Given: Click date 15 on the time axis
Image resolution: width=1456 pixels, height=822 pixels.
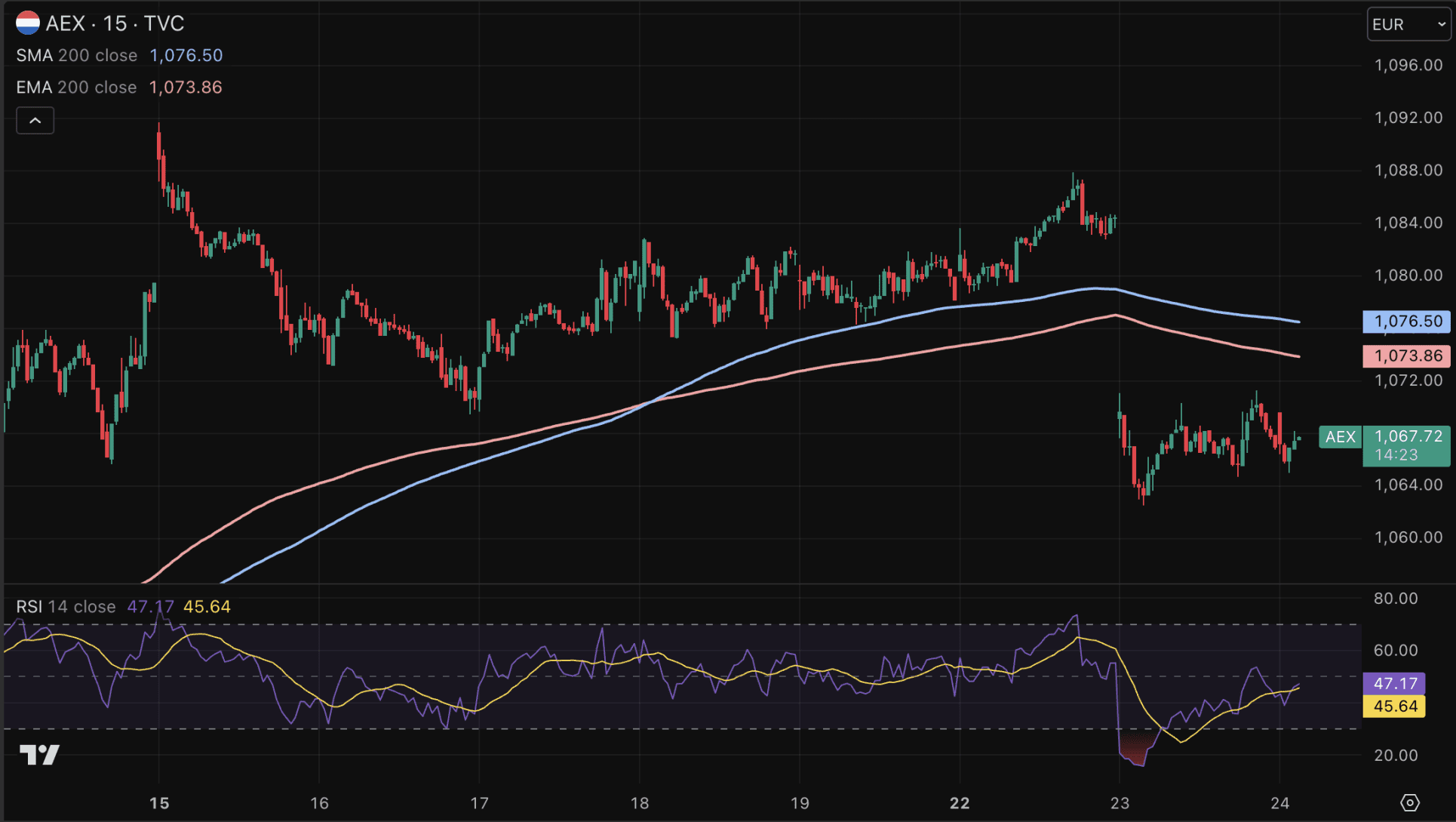Looking at the screenshot, I should [159, 803].
